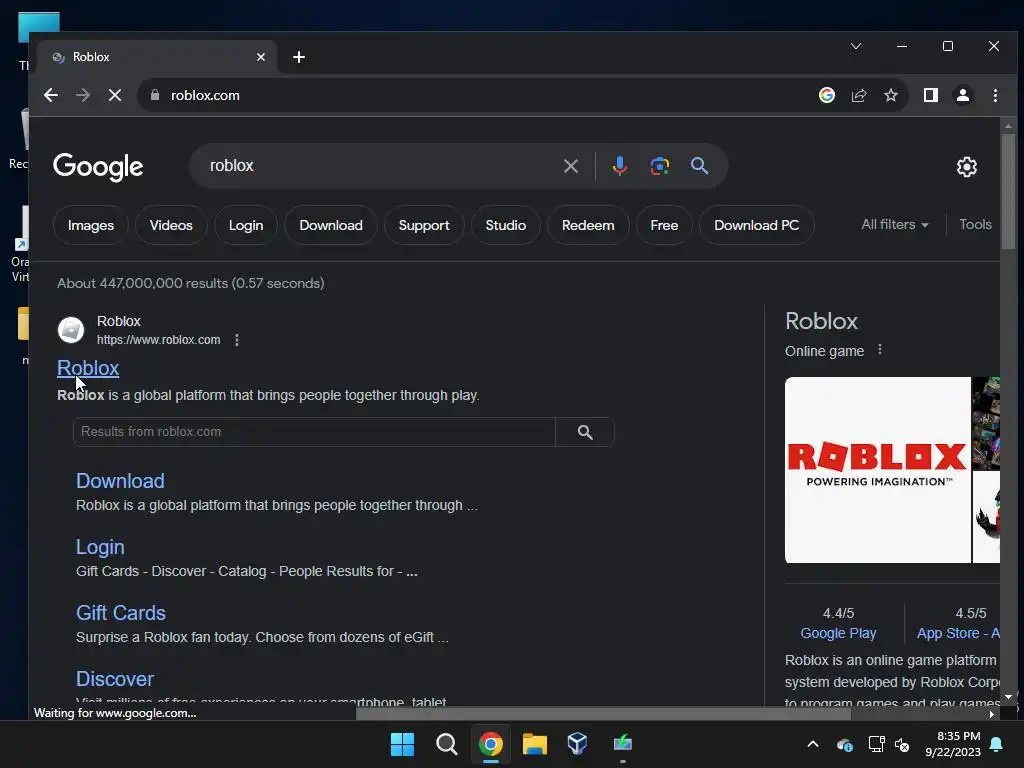Click the Roblox site favicon in result
1024x768 pixels.
71,330
